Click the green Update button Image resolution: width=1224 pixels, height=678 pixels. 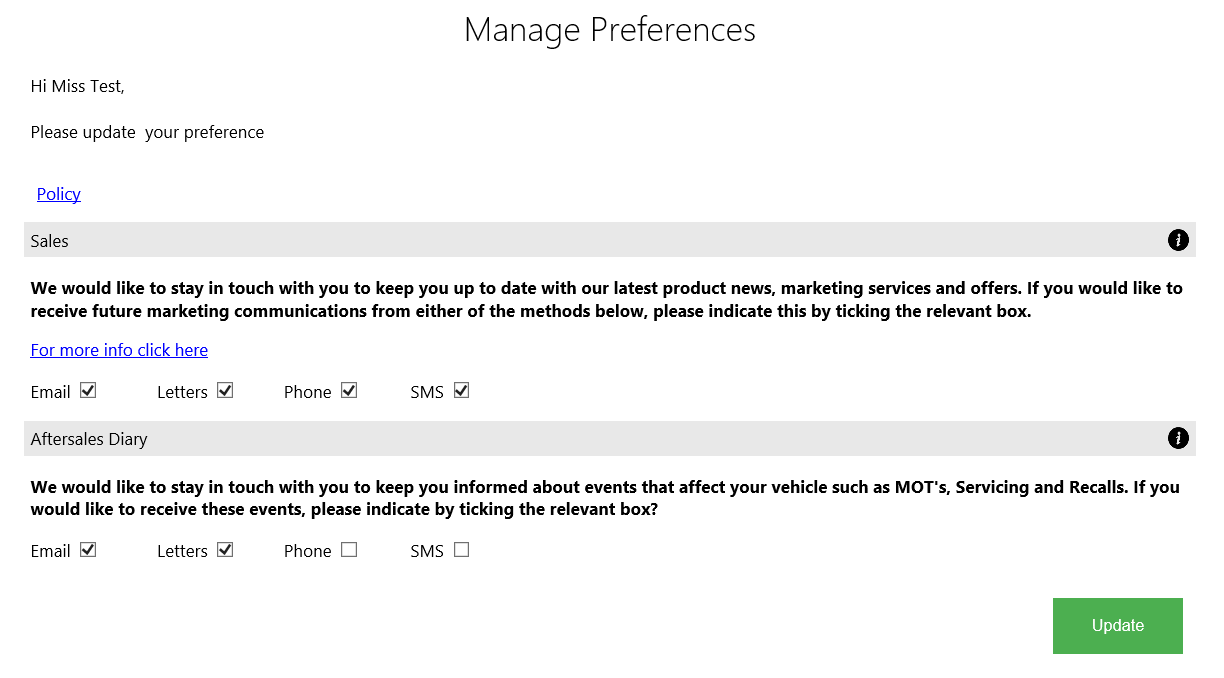click(1118, 626)
